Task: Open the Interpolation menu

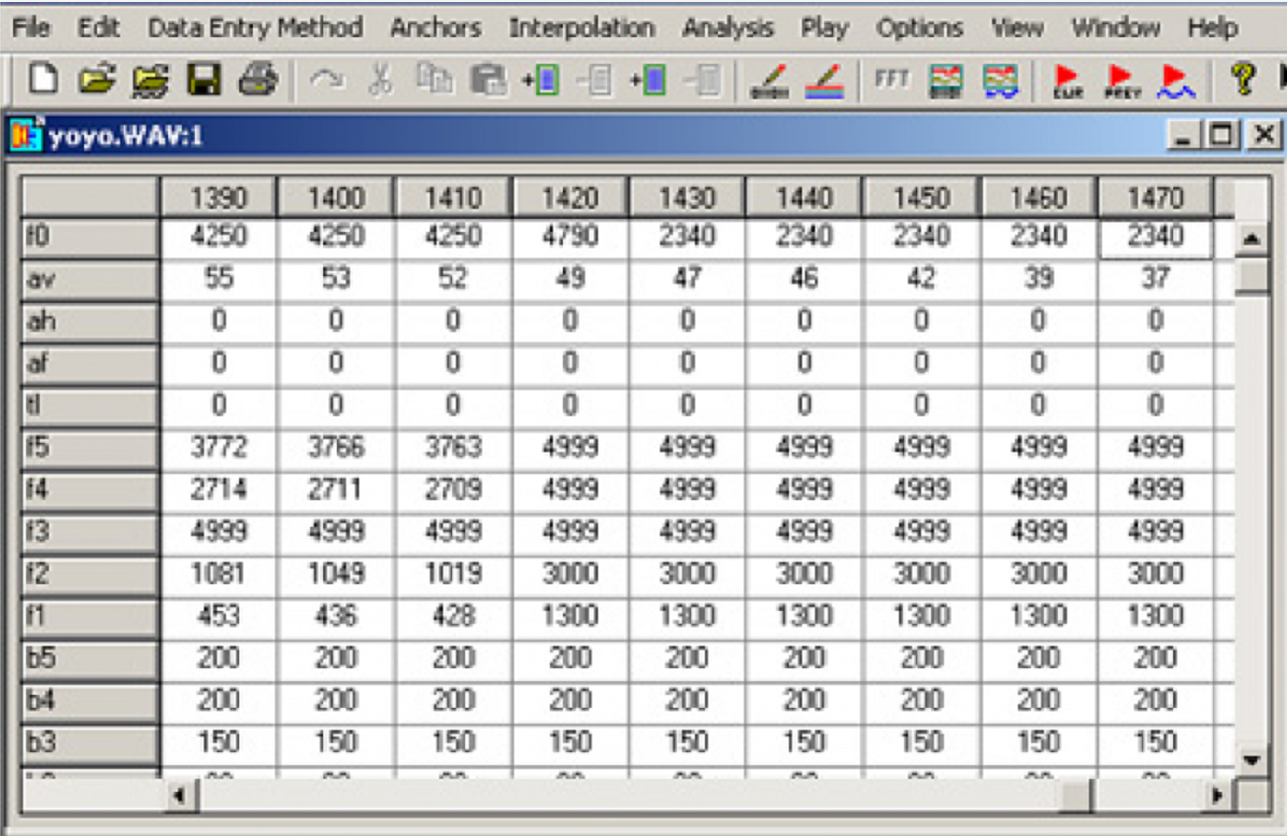Action: [581, 28]
